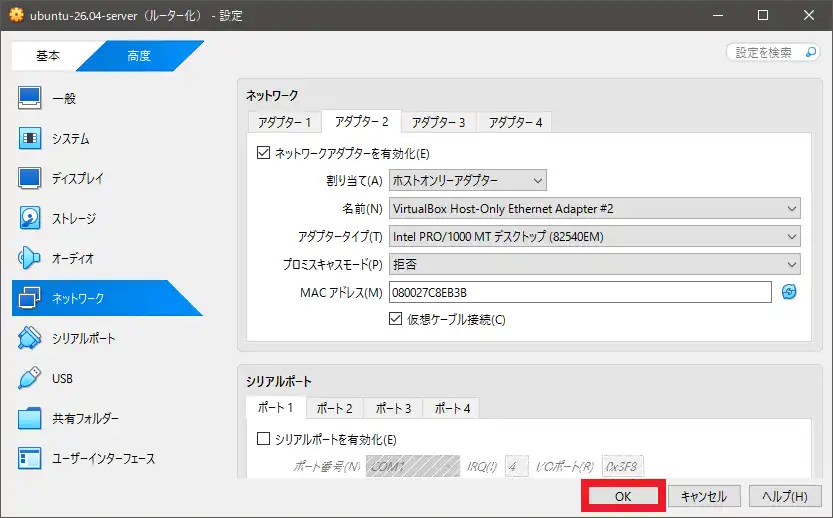Image resolution: width=833 pixels, height=518 pixels.
Task: Open the 割り当て dropdown (ホストオンリーアダプター)
Action: (x=468, y=181)
